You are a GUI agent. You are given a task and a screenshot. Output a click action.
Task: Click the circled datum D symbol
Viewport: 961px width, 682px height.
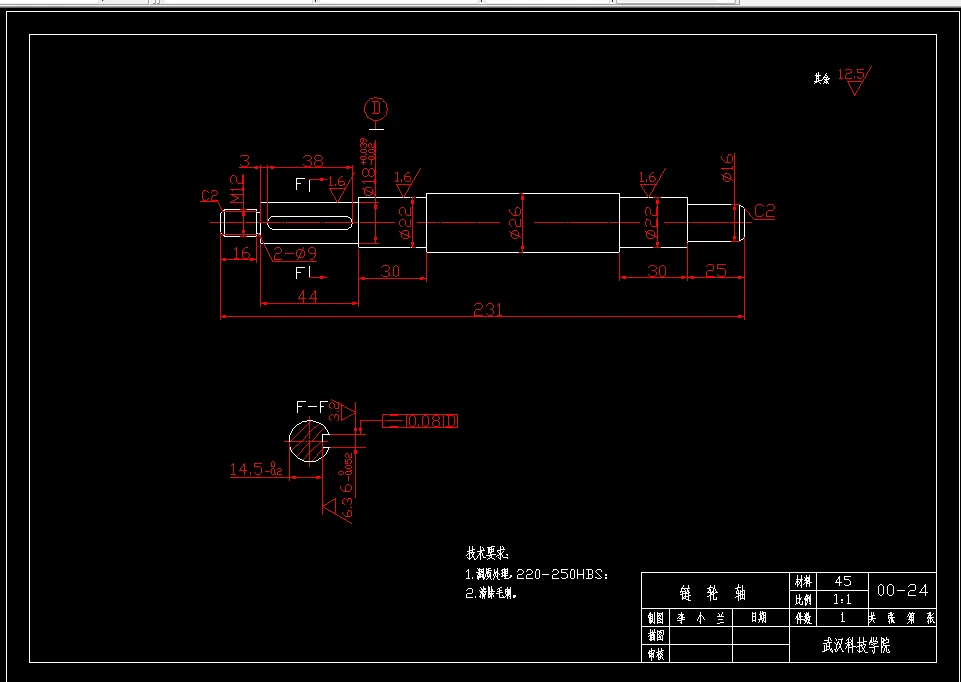(x=376, y=109)
